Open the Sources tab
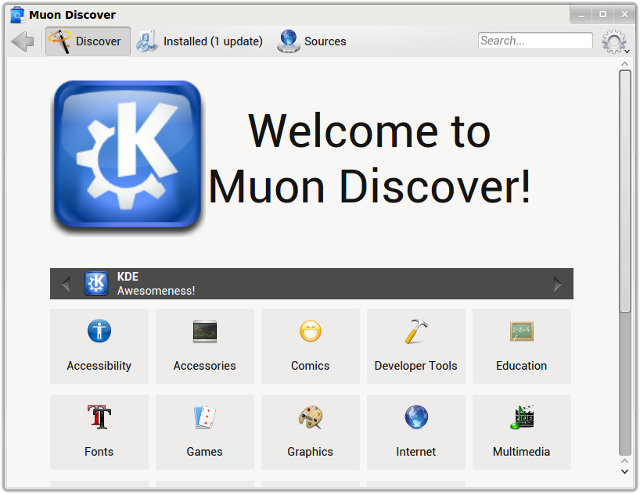The height and width of the screenshot is (494, 640). (x=312, y=41)
